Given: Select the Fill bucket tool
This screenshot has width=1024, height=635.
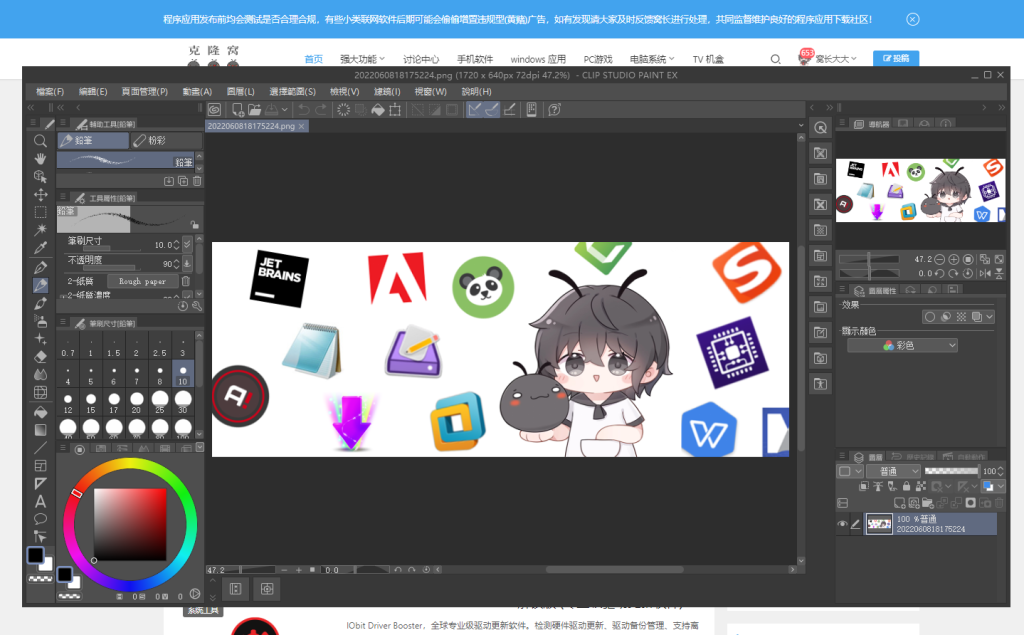Looking at the screenshot, I should pos(40,412).
